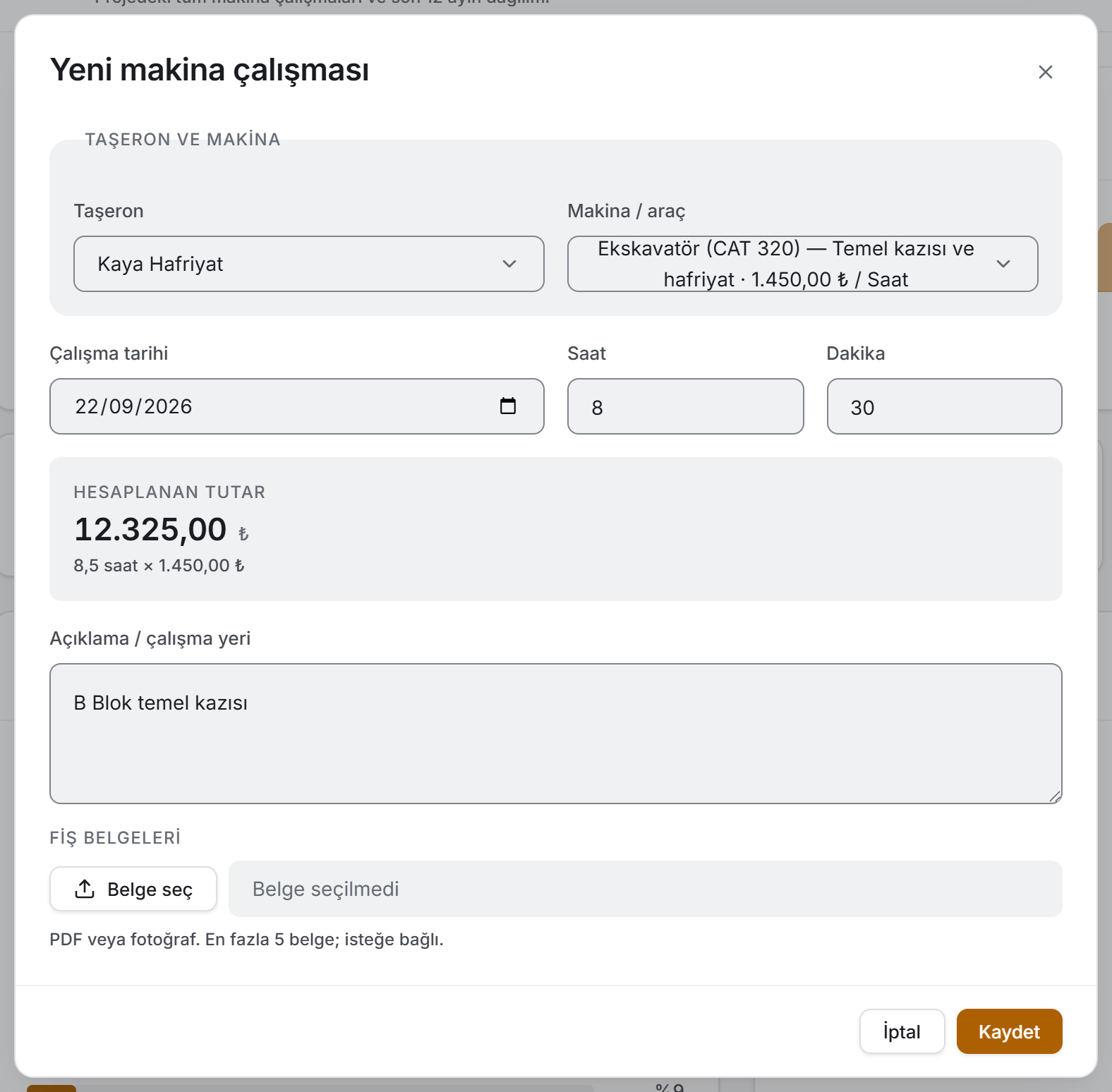Click the PDF veya fotoğraf hint text
1112x1092 pixels.
[x=246, y=940]
